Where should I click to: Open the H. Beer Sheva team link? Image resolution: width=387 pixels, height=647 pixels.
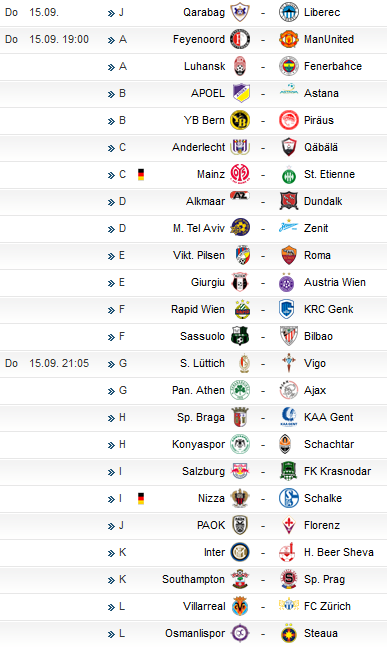pos(339,552)
